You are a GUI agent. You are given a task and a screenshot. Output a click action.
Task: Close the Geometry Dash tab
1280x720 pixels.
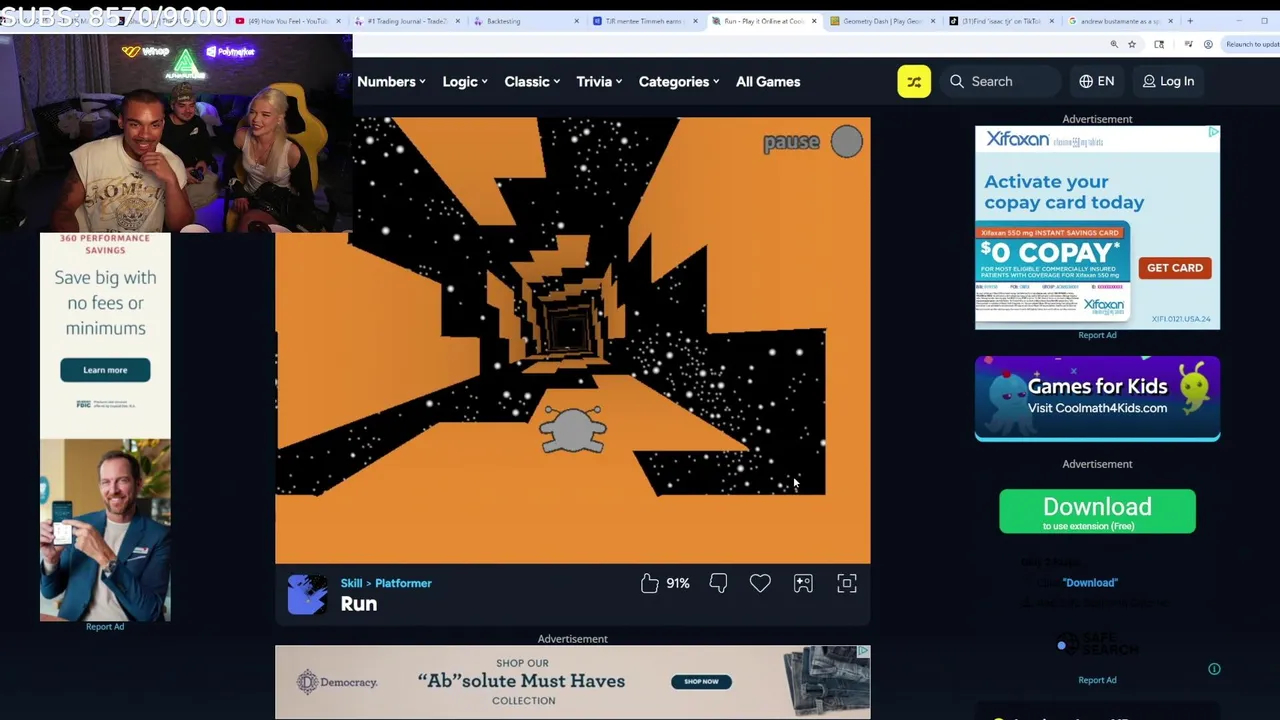pos(933,21)
